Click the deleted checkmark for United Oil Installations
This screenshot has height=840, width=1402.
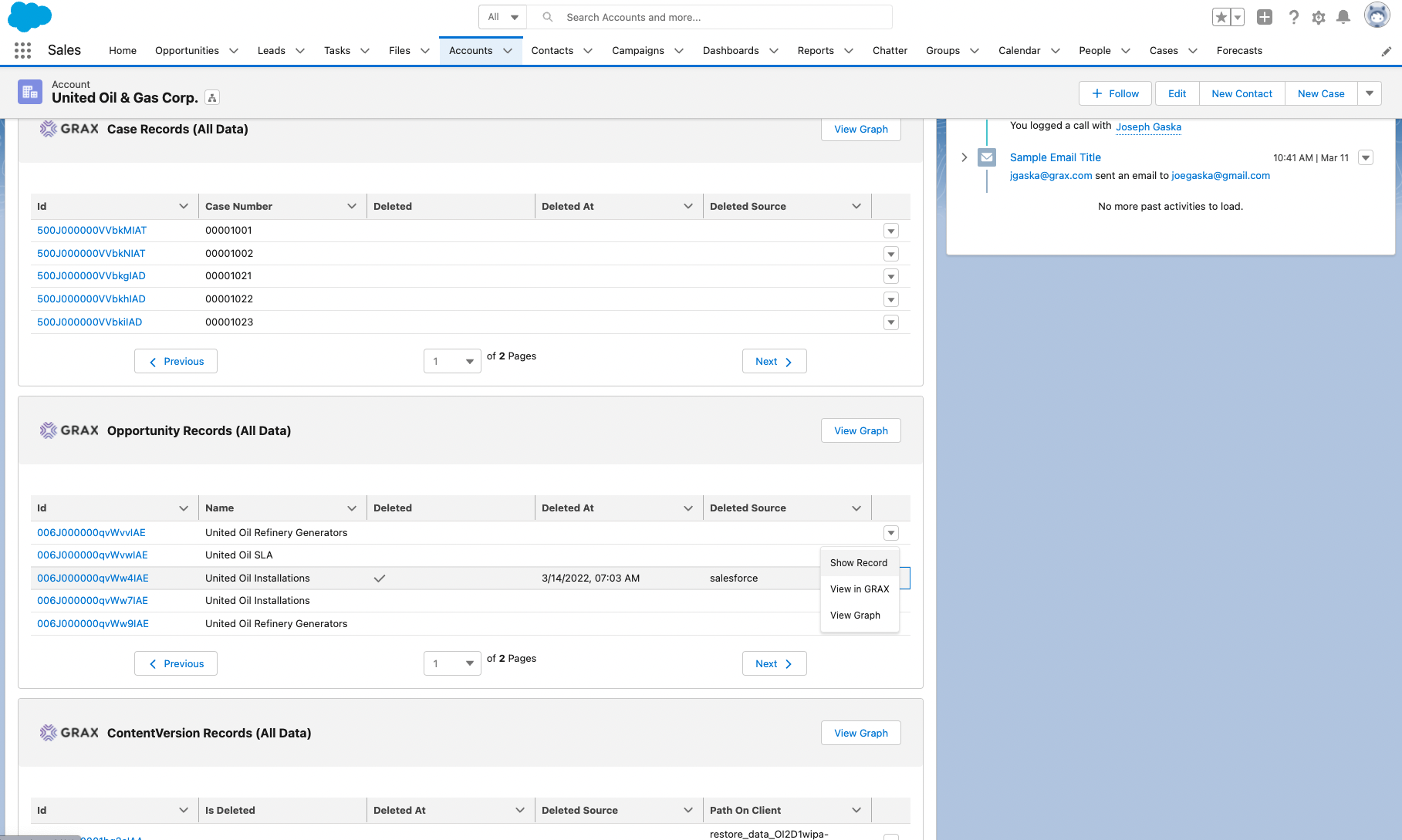click(380, 579)
